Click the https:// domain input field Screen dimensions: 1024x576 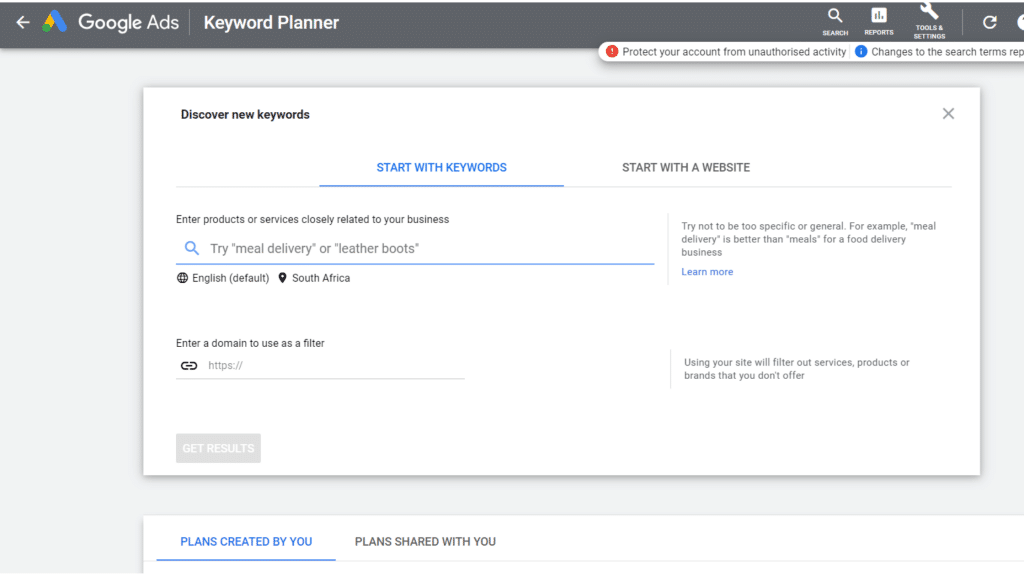300,365
